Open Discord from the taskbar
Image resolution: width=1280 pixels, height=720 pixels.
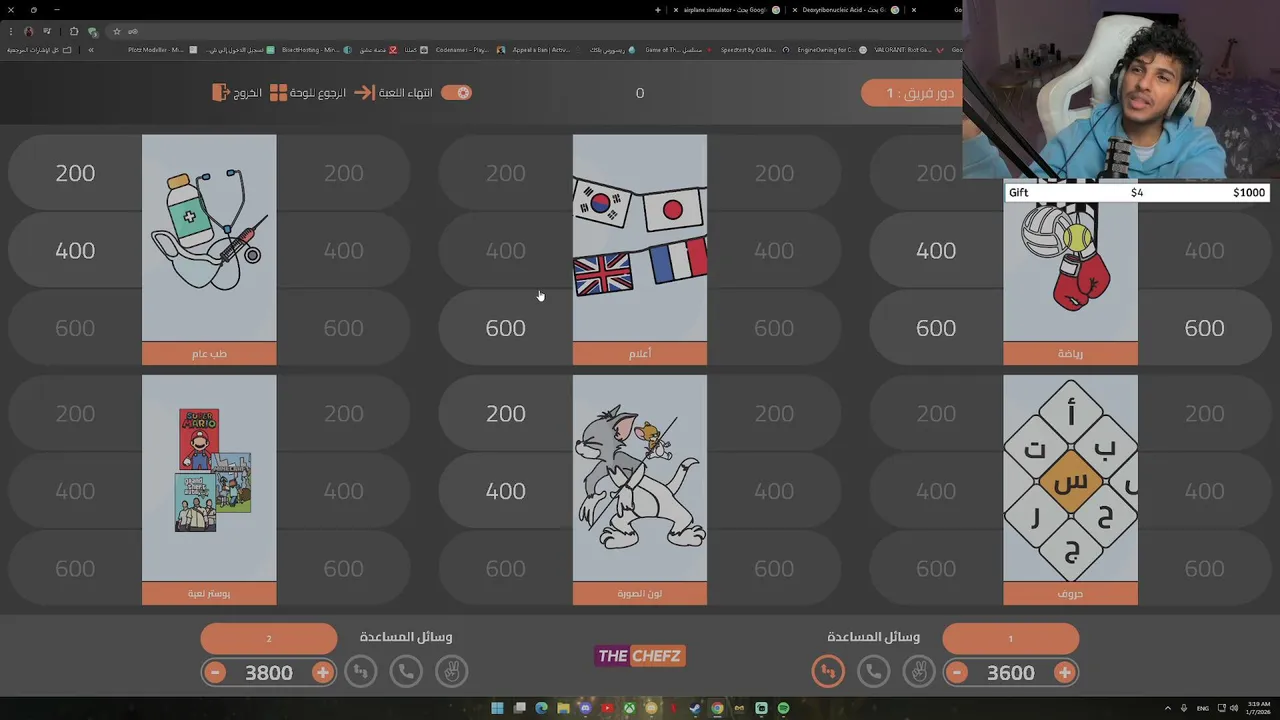(585, 708)
